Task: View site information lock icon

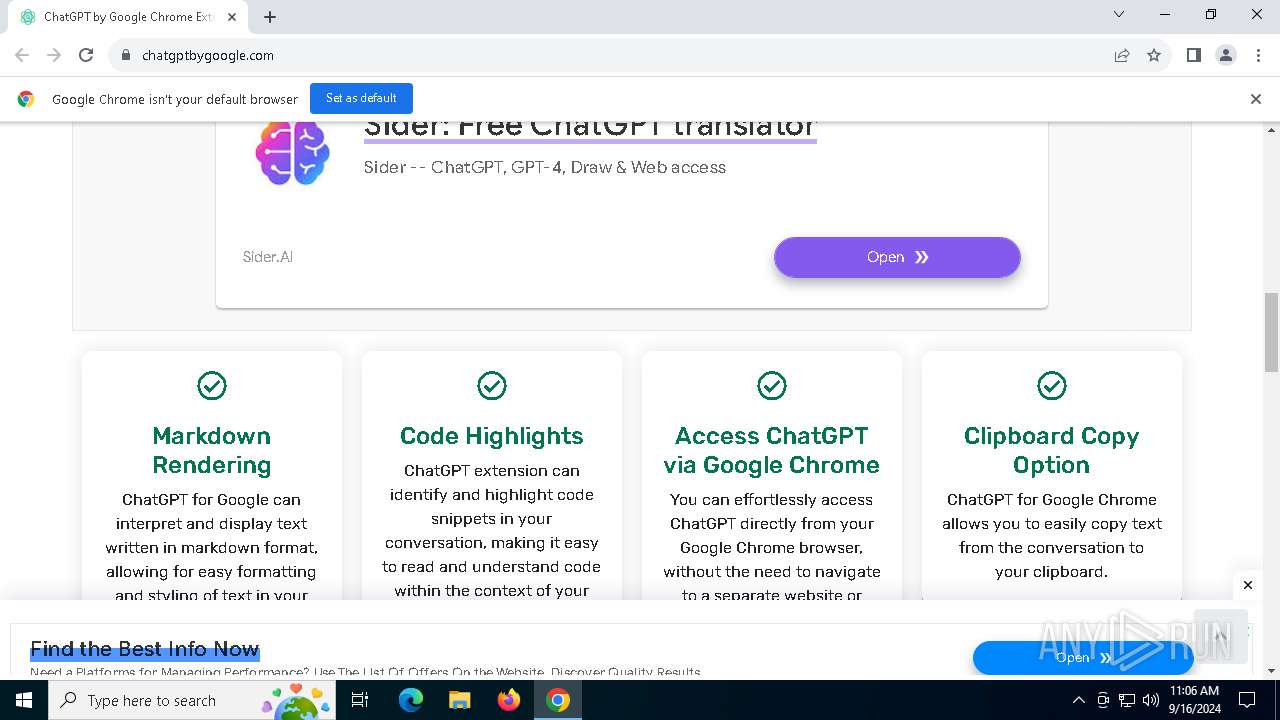Action: 126,55
